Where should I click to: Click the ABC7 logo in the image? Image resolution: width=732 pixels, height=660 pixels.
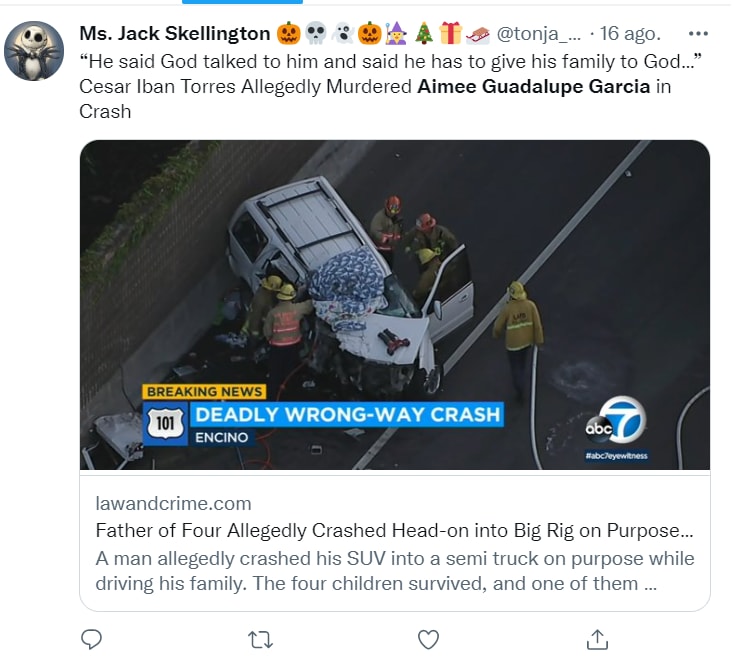616,422
